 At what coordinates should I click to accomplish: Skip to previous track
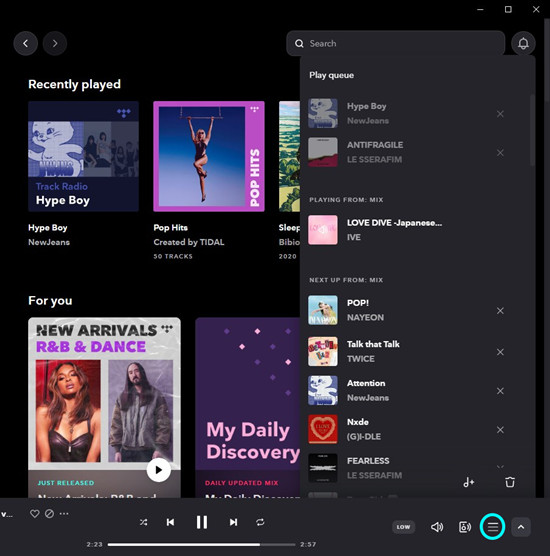coord(171,522)
